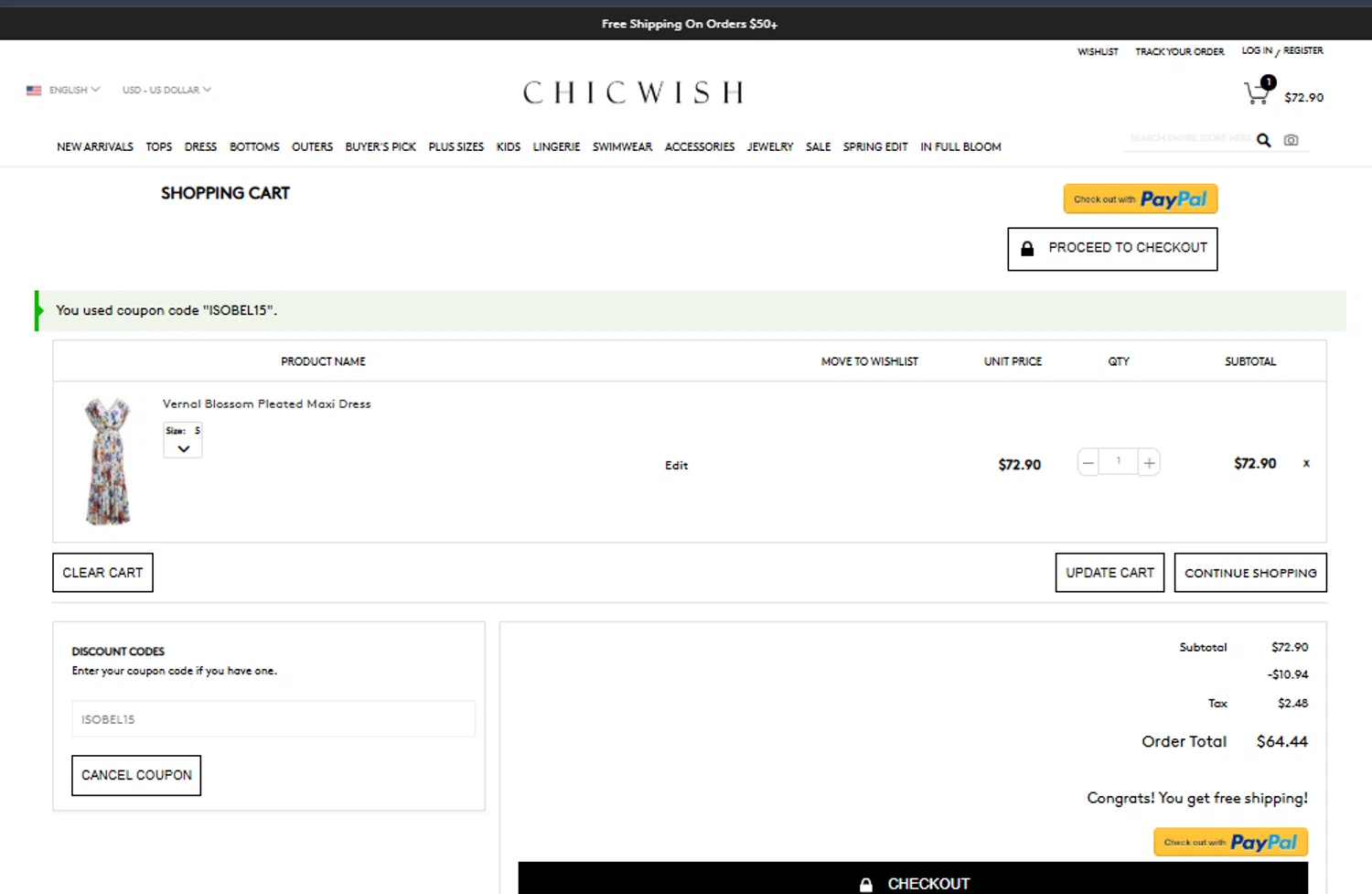Click the quantity input field
The height and width of the screenshot is (894, 1372).
pyautogui.click(x=1118, y=462)
